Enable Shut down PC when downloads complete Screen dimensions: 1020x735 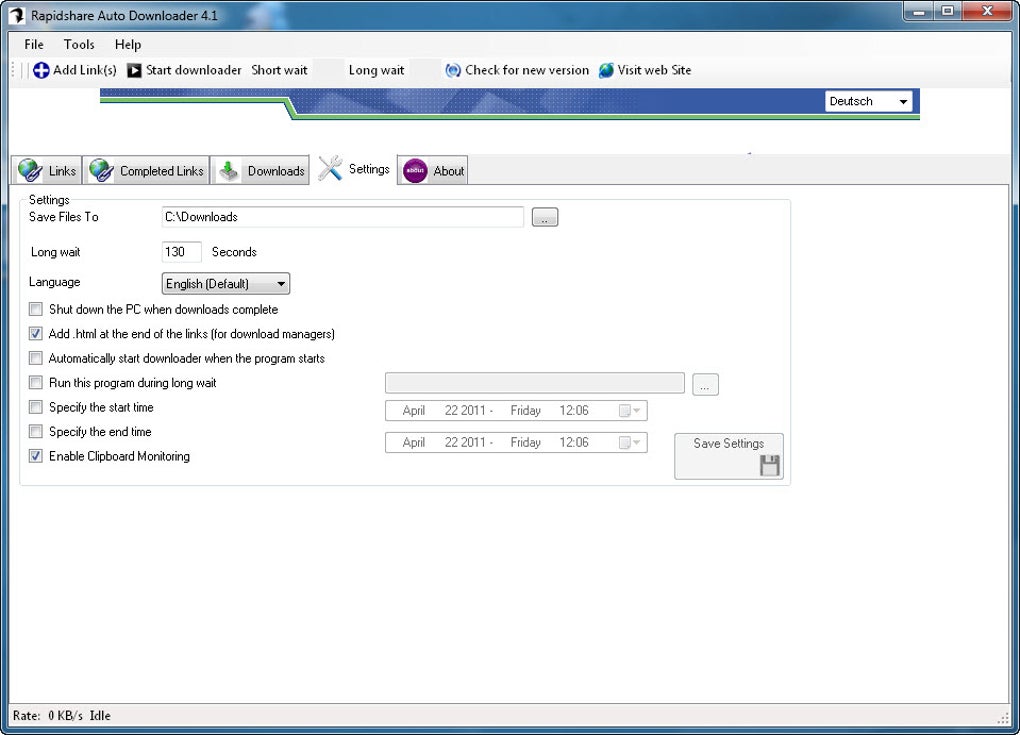click(x=36, y=309)
